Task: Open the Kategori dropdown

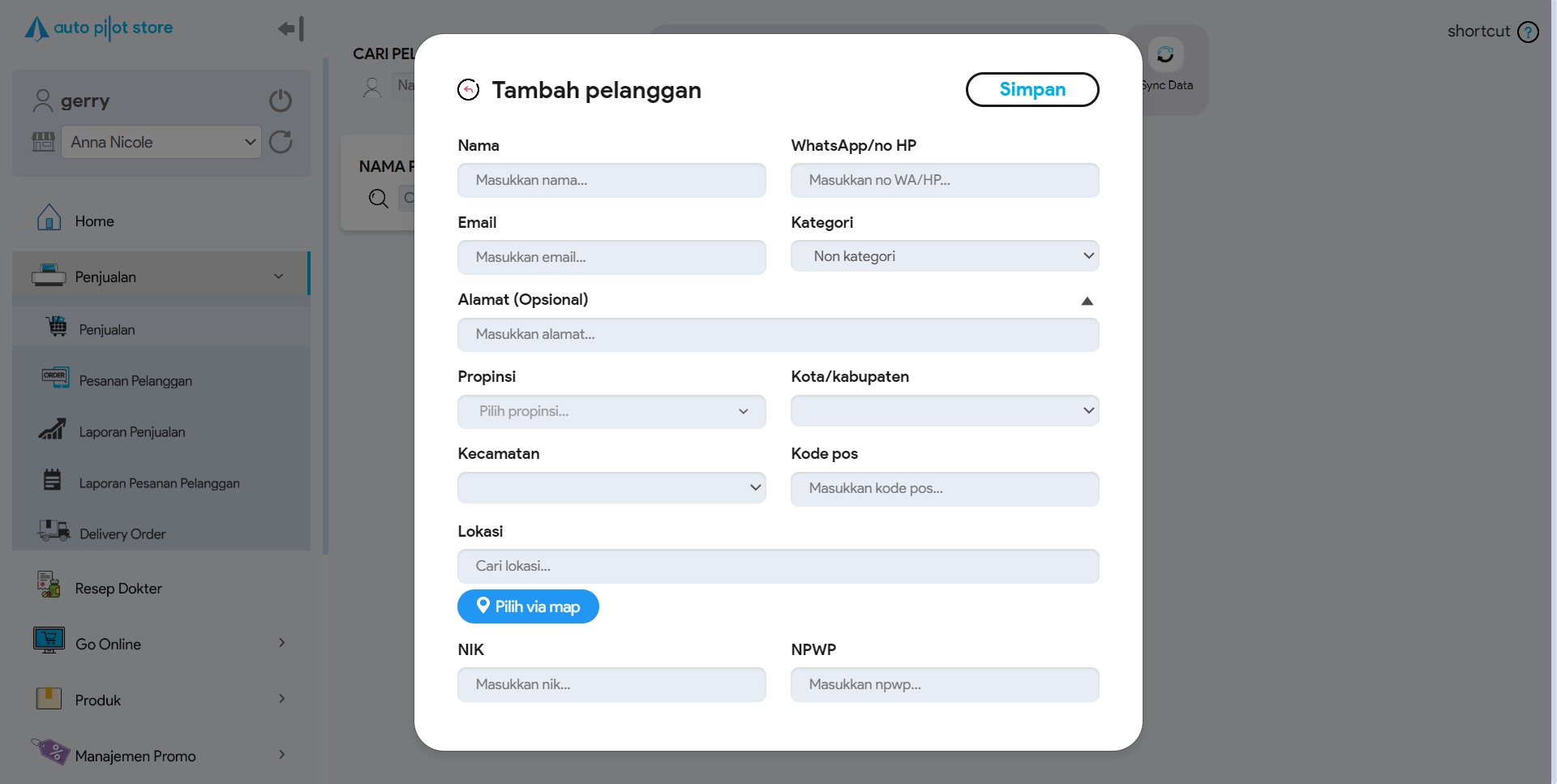Action: point(945,256)
